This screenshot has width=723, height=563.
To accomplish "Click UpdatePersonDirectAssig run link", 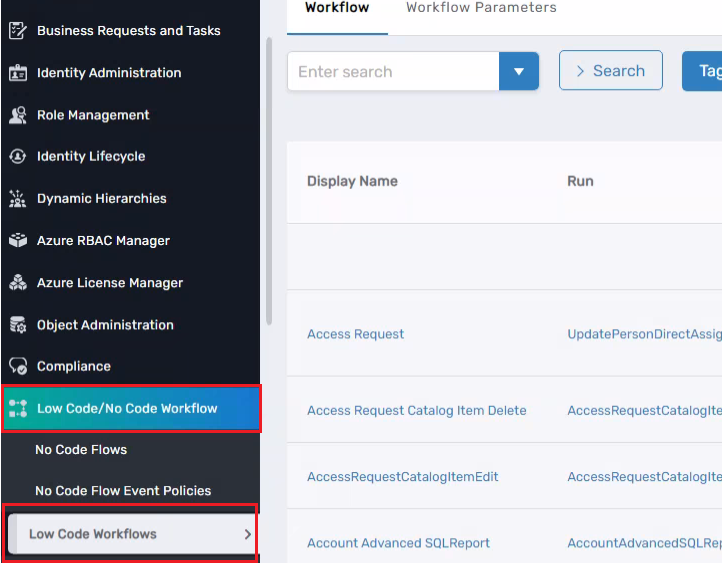I will (x=645, y=334).
